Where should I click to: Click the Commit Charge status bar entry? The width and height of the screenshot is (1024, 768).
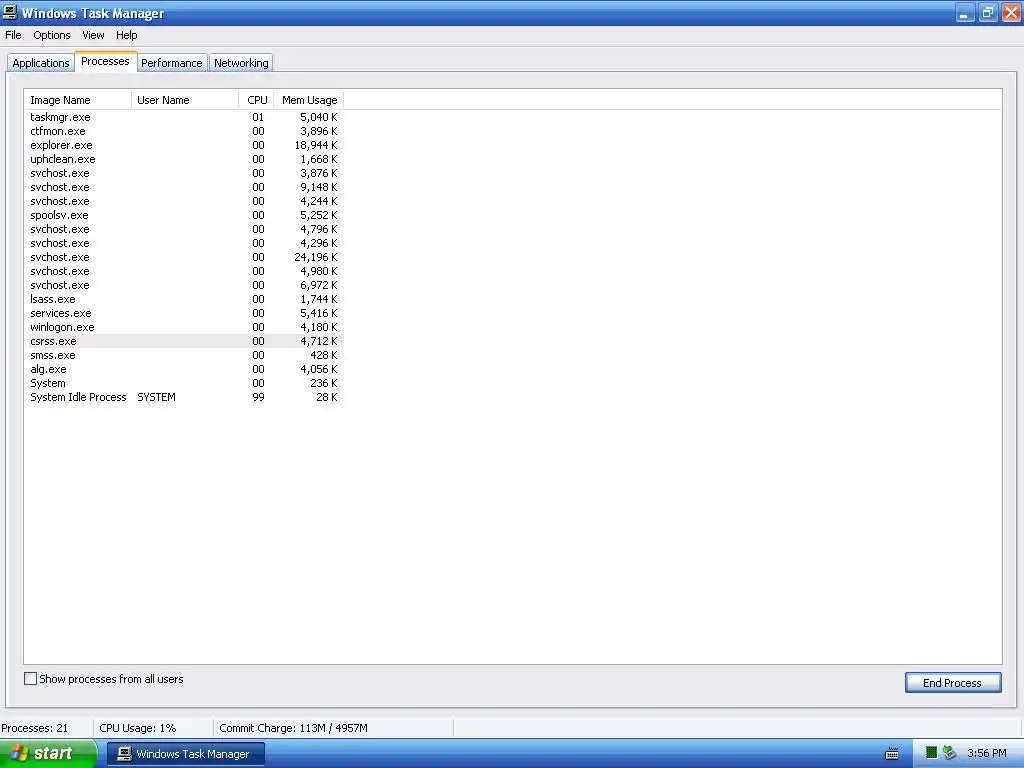coord(293,728)
